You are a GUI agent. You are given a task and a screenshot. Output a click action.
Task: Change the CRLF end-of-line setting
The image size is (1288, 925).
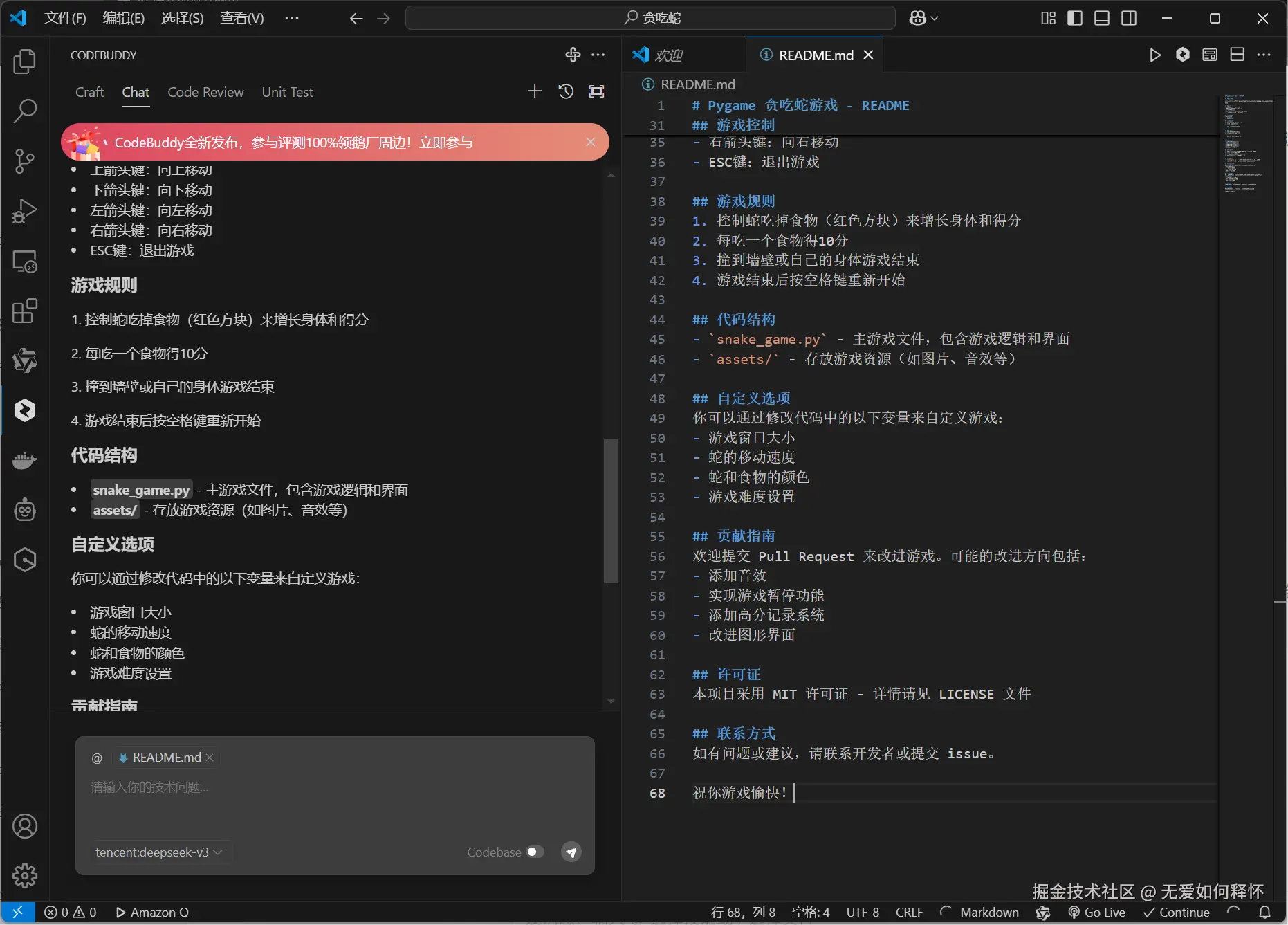tap(909, 913)
